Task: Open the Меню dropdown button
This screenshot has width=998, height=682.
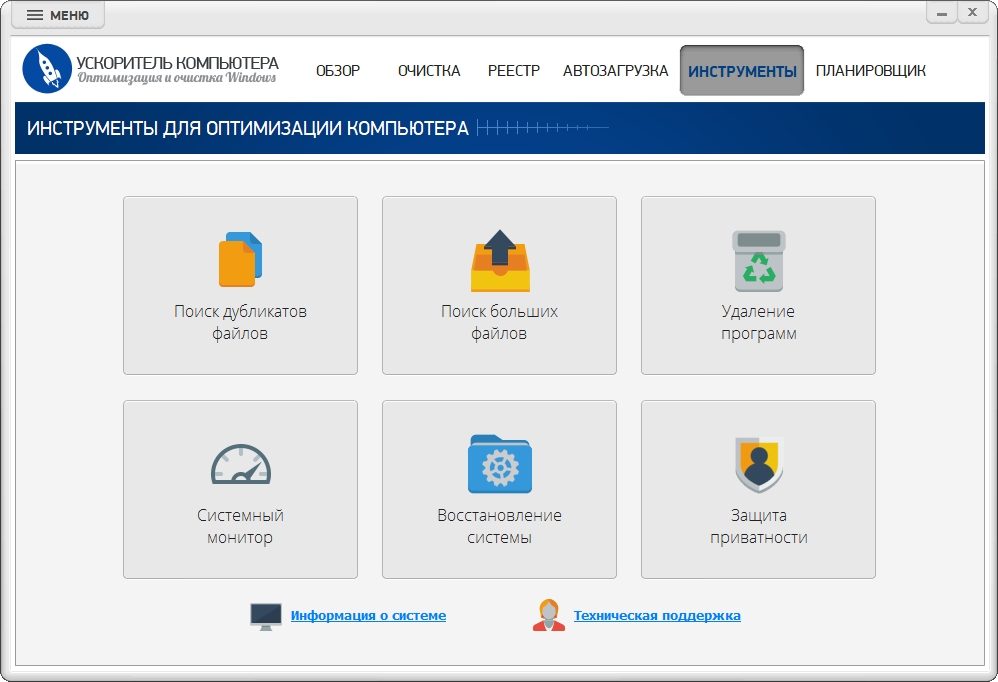Action: pyautogui.click(x=58, y=15)
